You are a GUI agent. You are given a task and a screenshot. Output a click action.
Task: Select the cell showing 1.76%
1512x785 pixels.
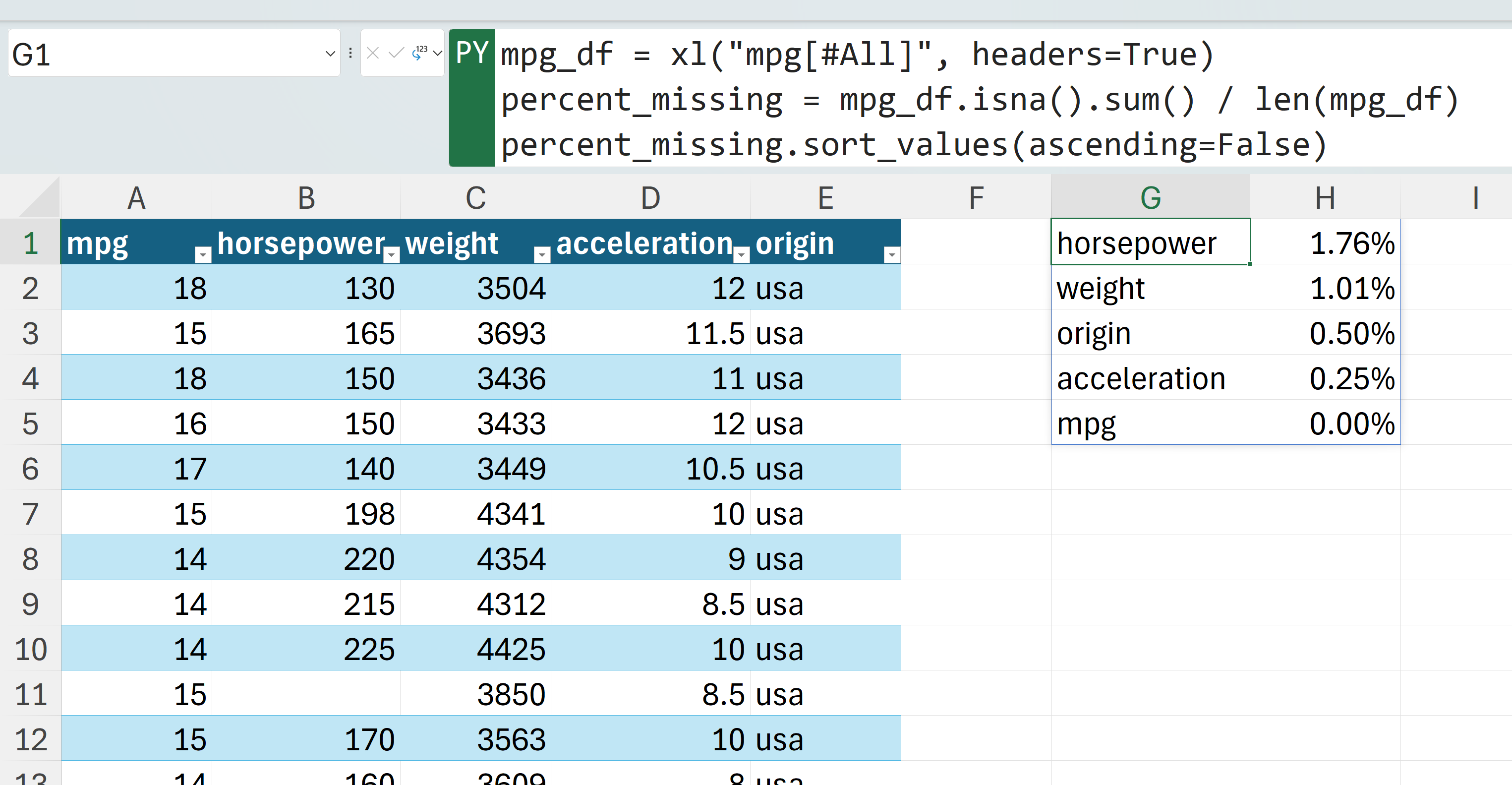pos(1325,243)
